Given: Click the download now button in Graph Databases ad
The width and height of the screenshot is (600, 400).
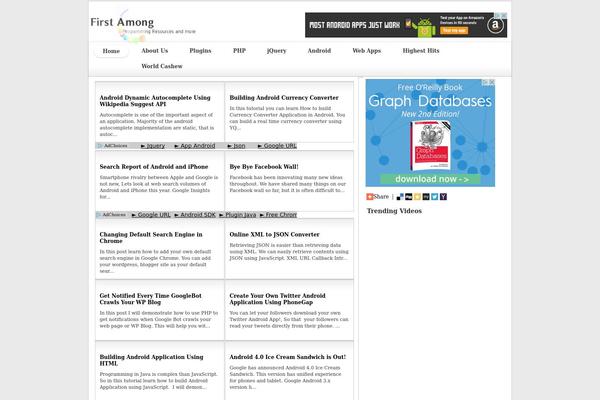Looking at the screenshot, I should pyautogui.click(x=430, y=179).
